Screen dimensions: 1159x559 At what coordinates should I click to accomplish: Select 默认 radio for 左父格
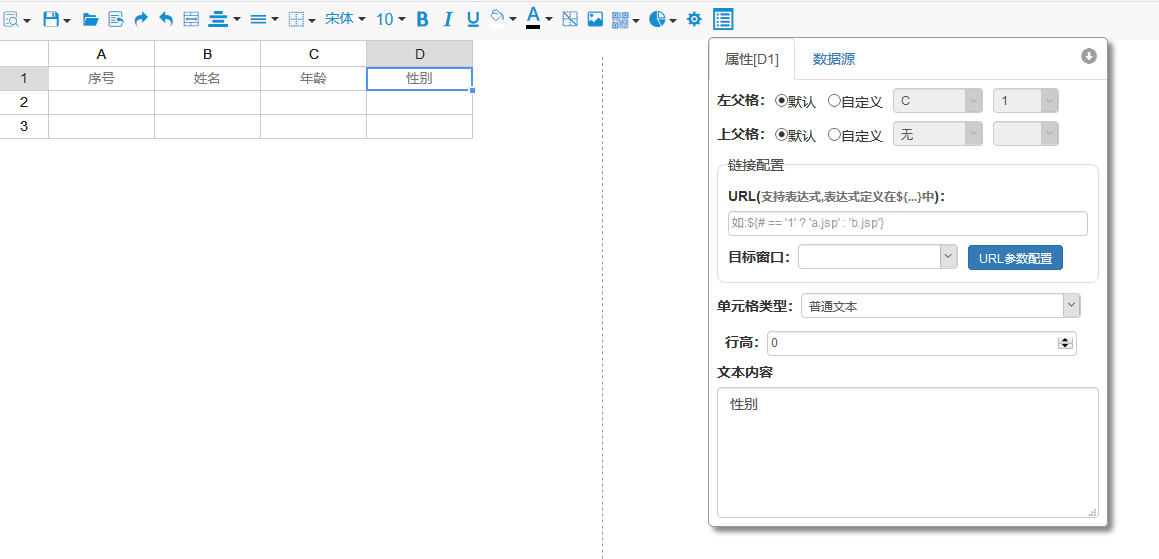782,101
